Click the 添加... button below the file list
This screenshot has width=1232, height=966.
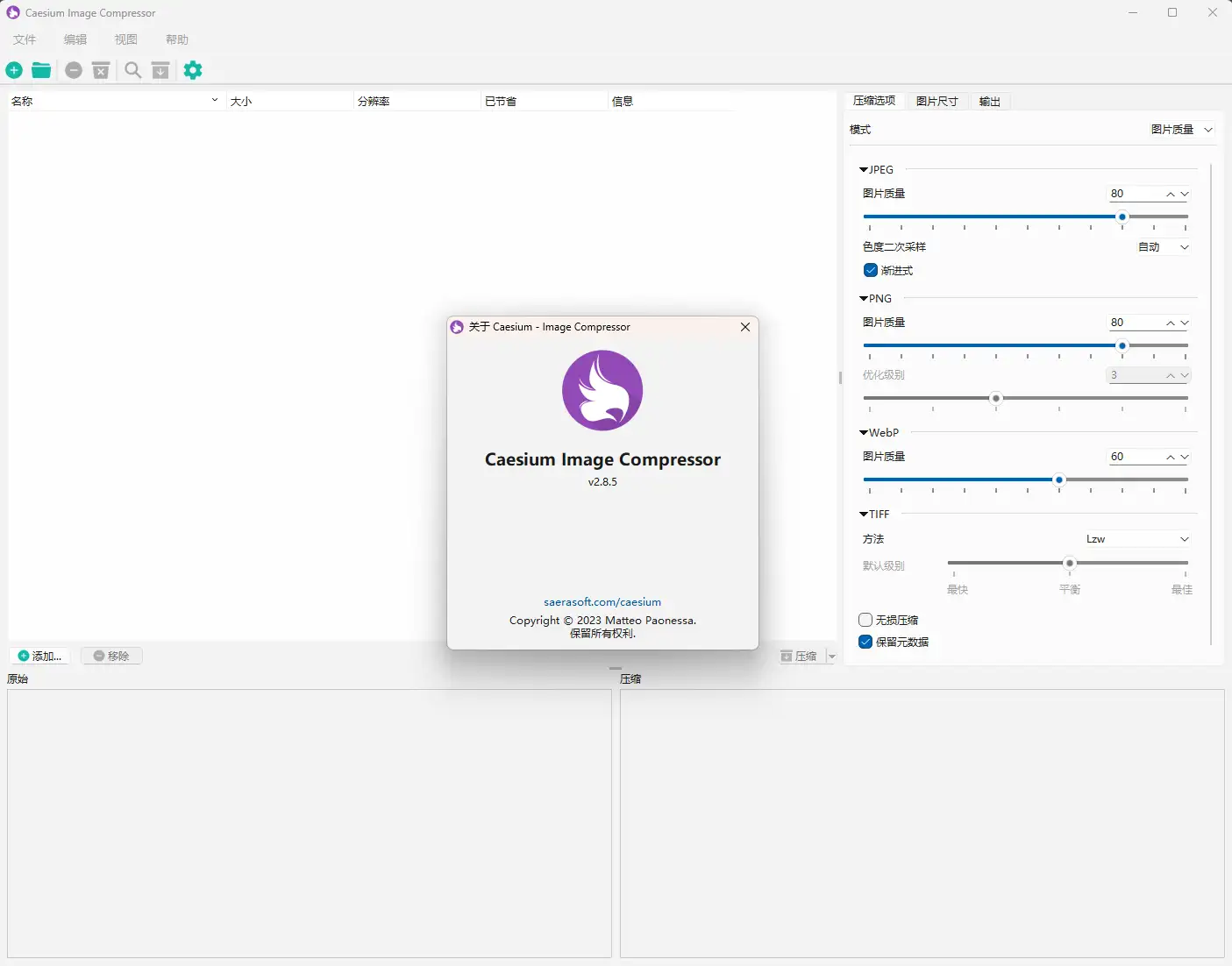(x=40, y=656)
